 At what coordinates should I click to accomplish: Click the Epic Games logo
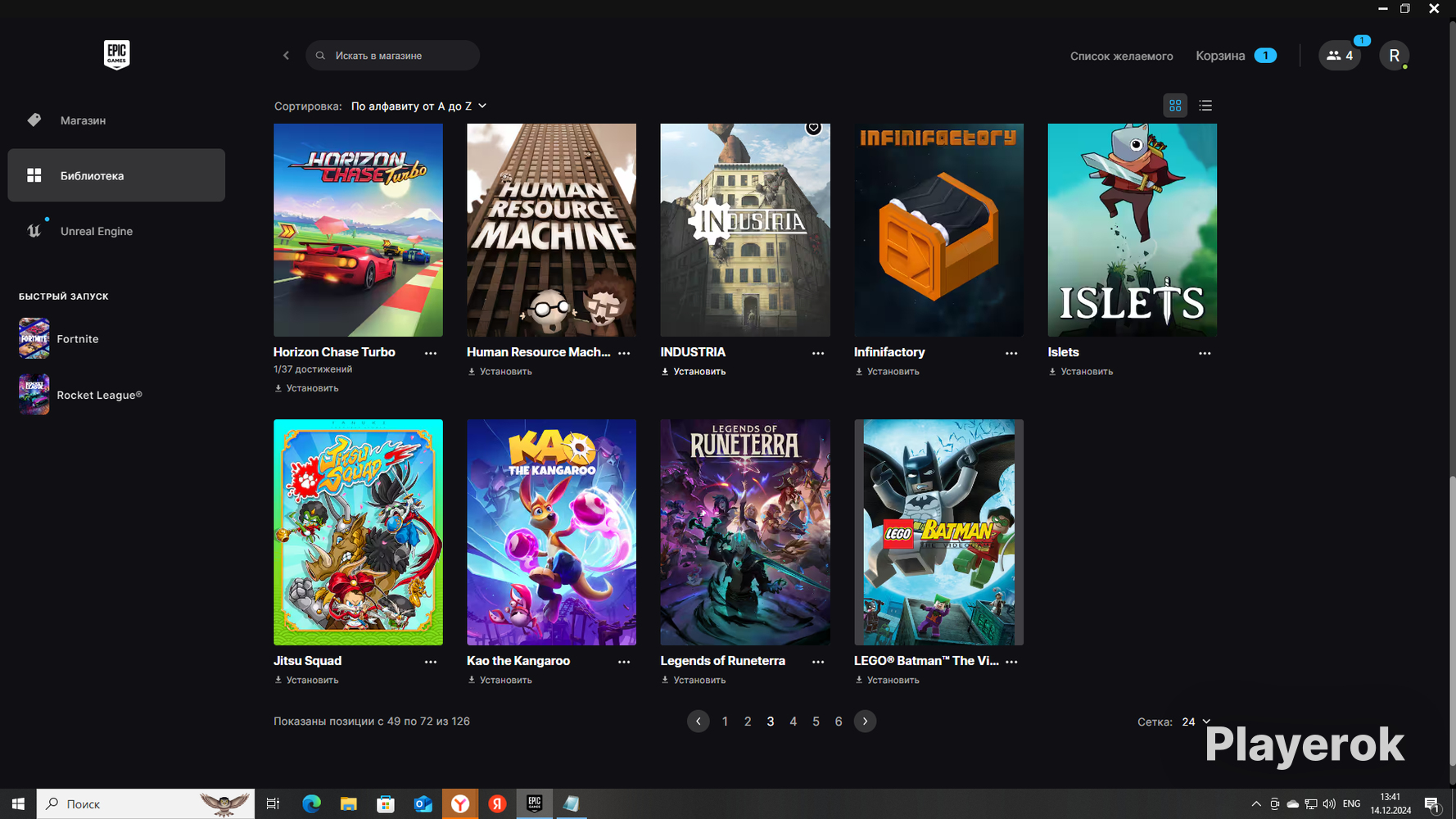point(116,55)
